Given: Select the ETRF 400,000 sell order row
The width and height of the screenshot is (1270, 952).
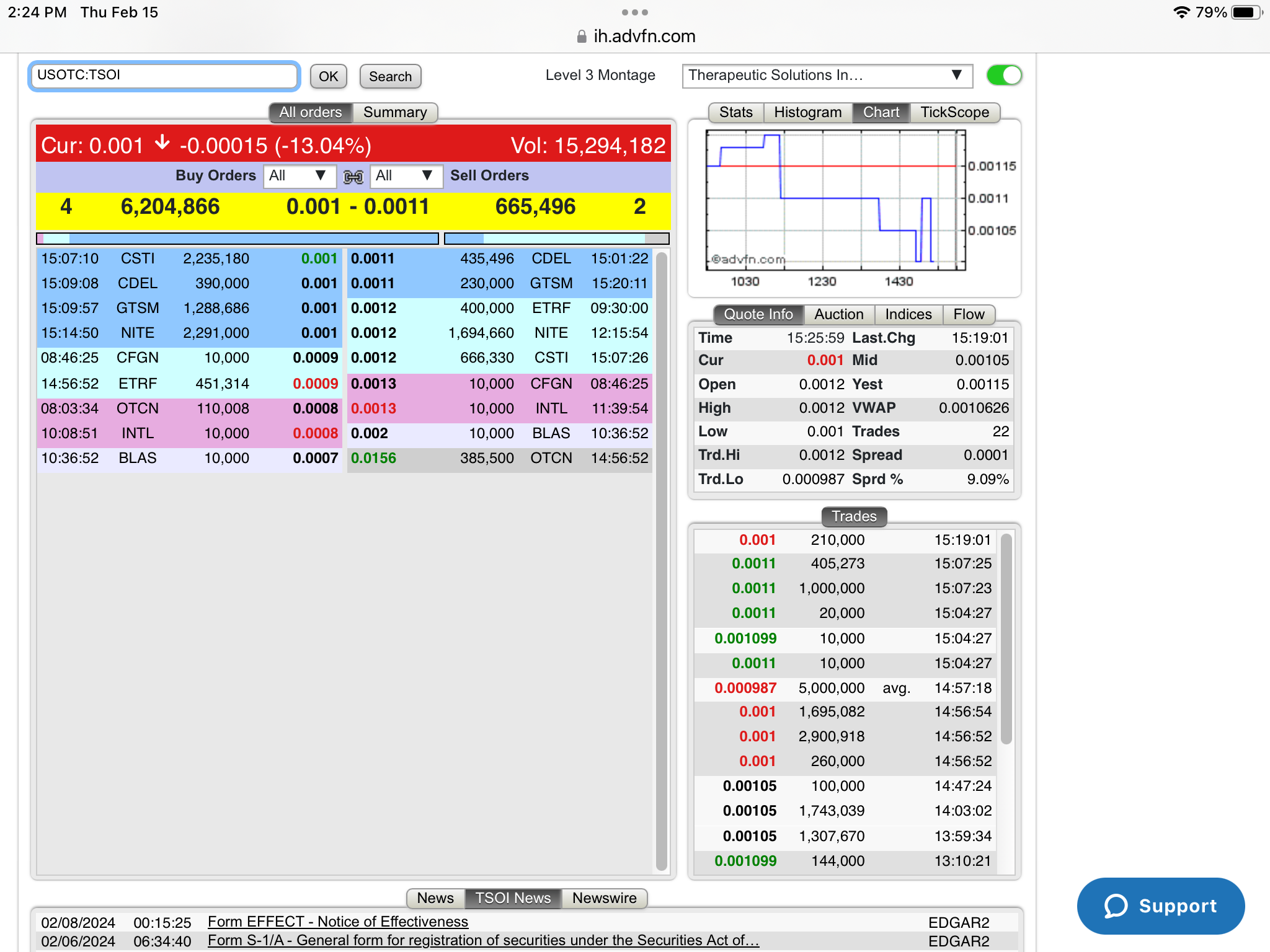Looking at the screenshot, I should pyautogui.click(x=499, y=309).
